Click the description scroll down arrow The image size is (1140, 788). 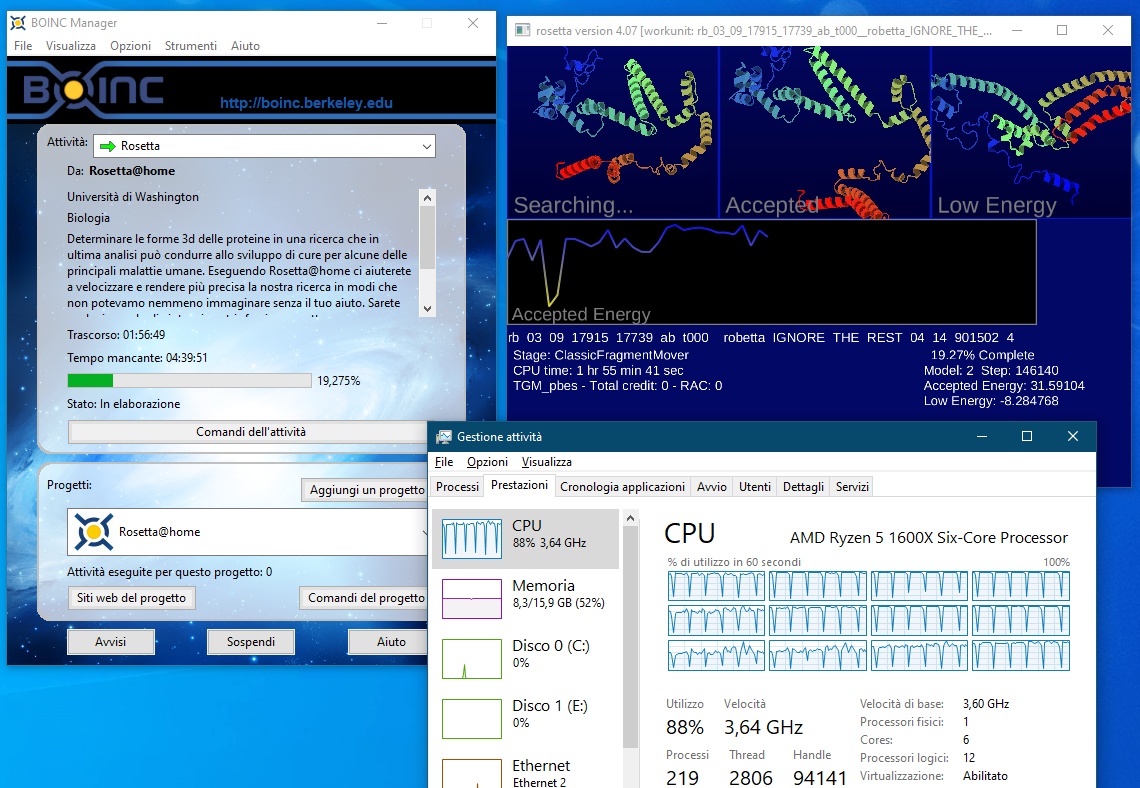[428, 308]
